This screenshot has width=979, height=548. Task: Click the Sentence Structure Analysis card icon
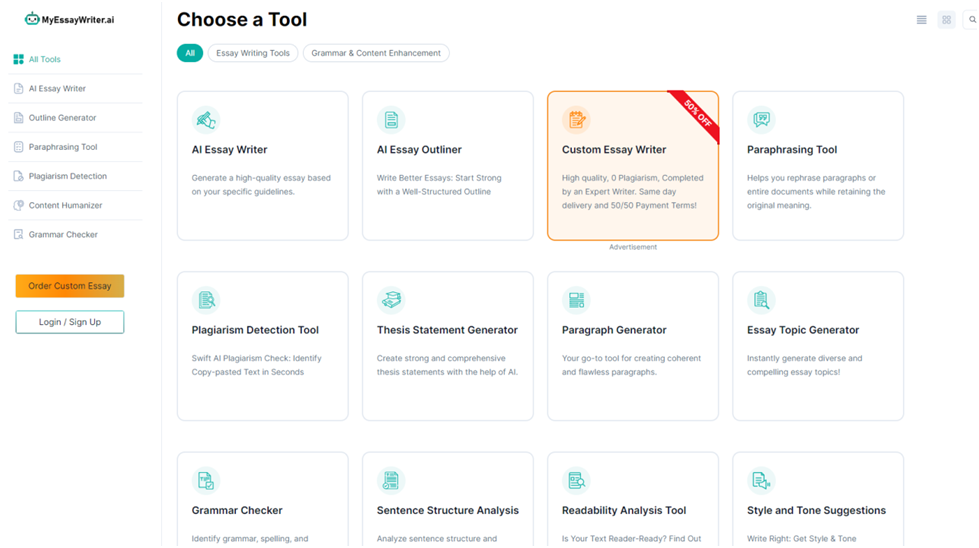(391, 481)
